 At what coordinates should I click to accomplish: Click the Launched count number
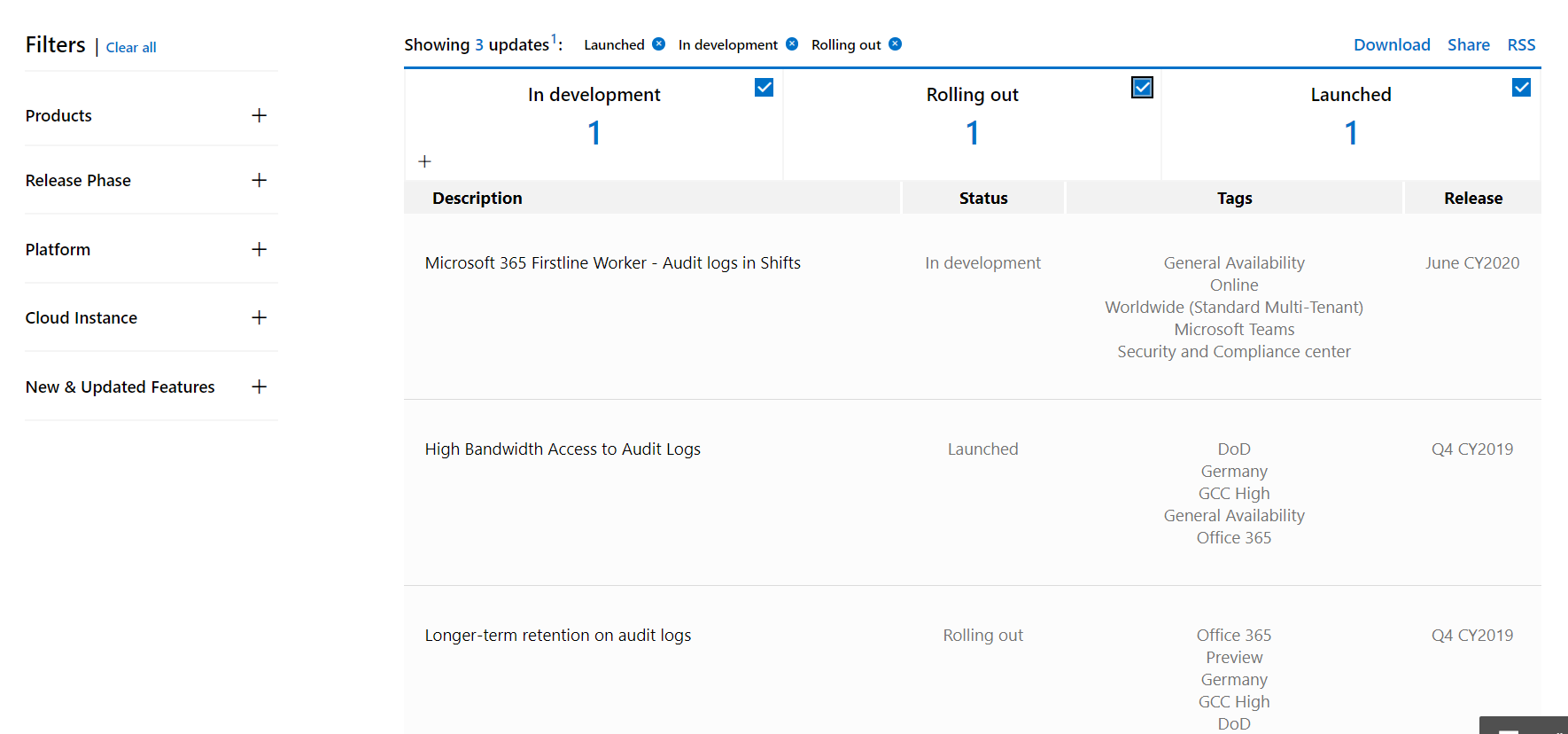(1351, 133)
